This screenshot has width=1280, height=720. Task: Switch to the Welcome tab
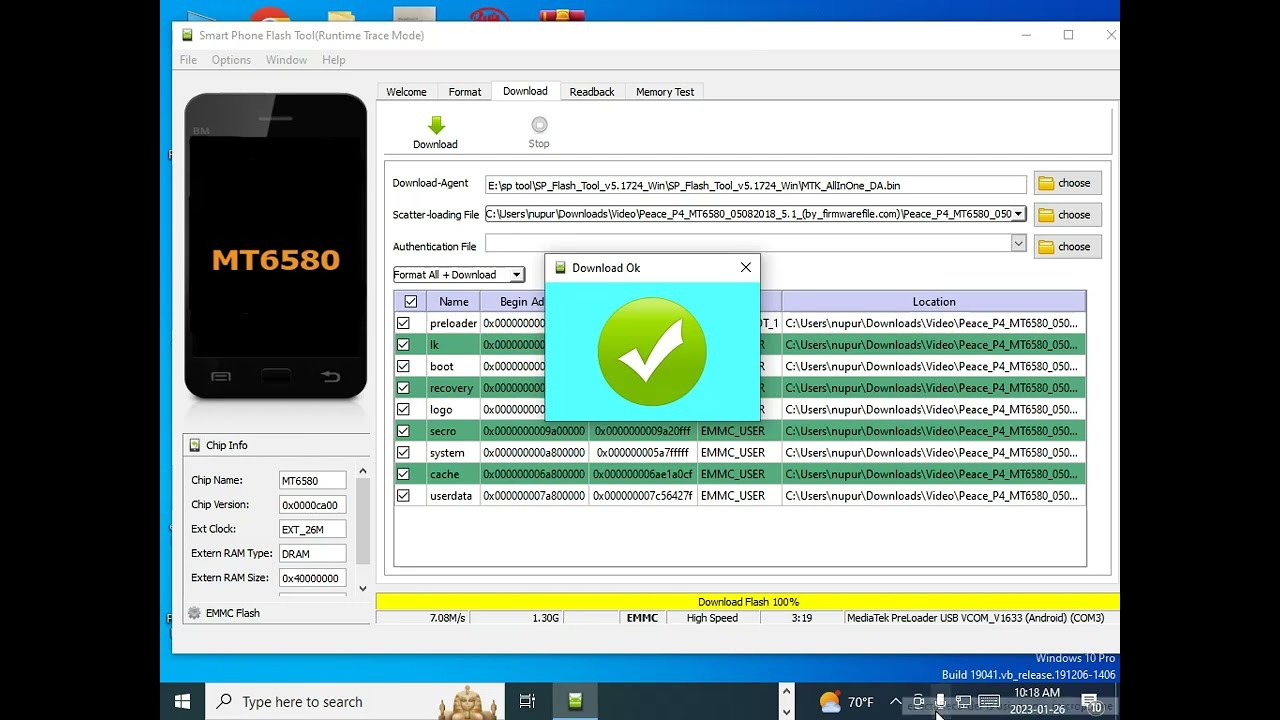406,92
